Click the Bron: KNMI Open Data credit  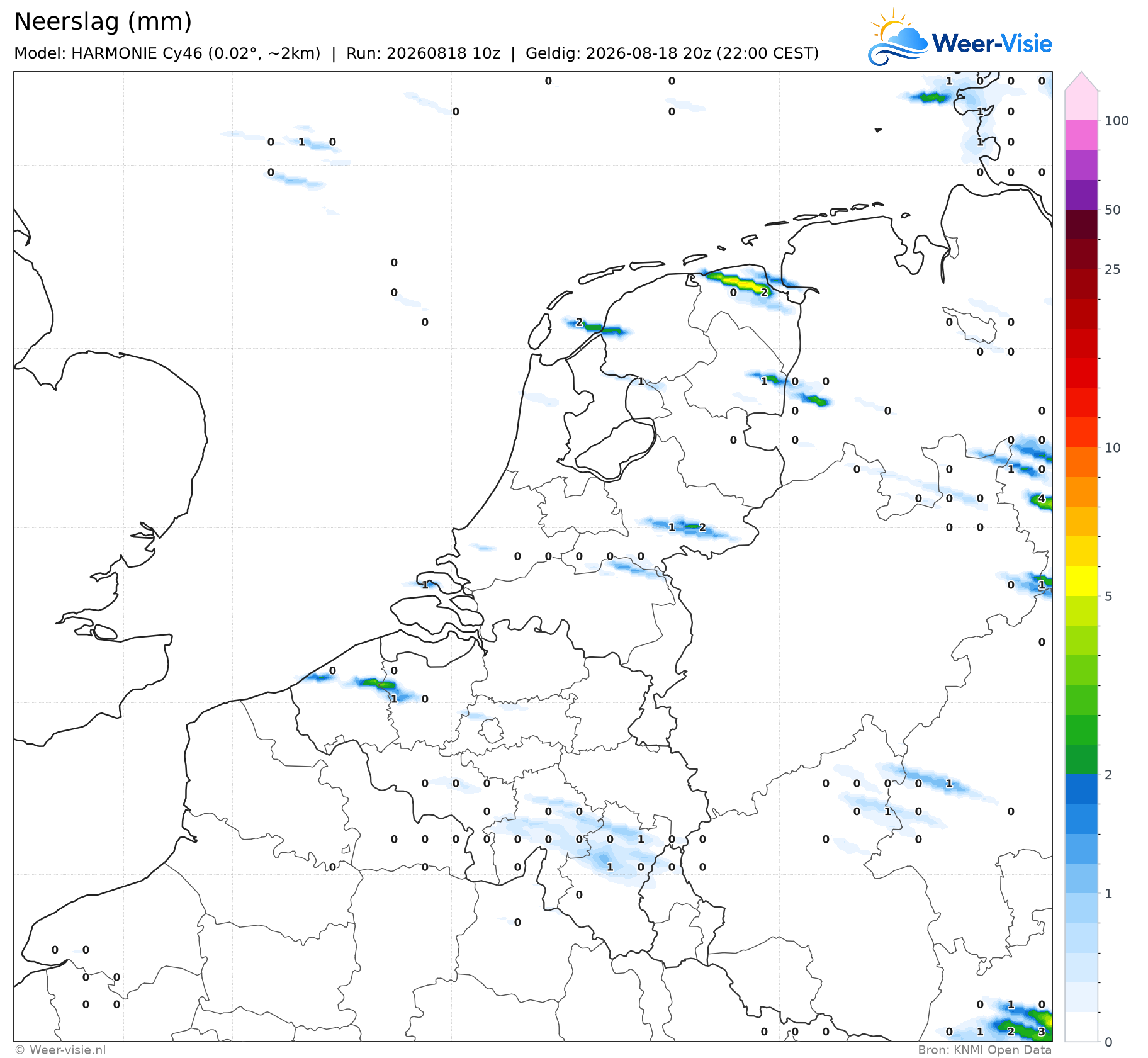985,1050
